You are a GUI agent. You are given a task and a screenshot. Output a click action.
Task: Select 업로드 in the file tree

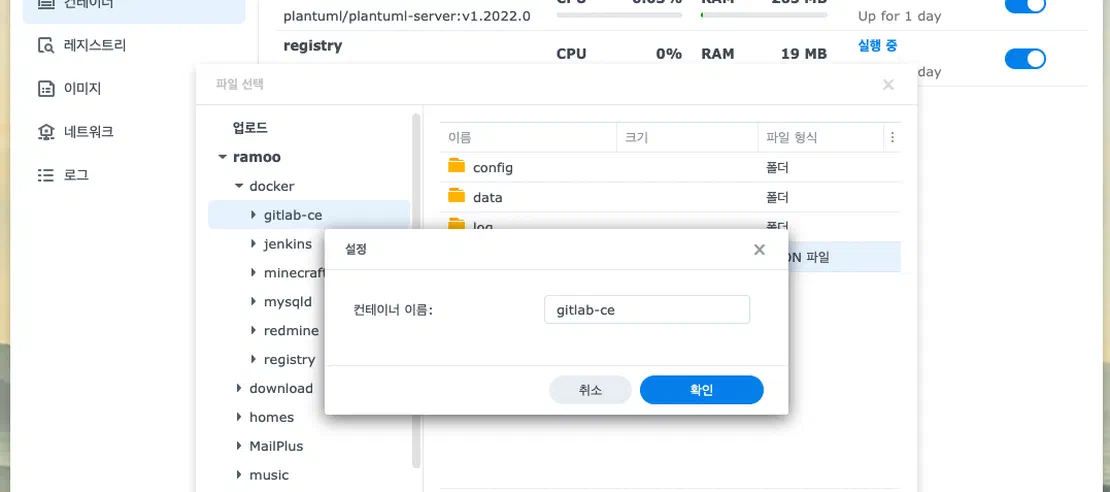(x=250, y=128)
